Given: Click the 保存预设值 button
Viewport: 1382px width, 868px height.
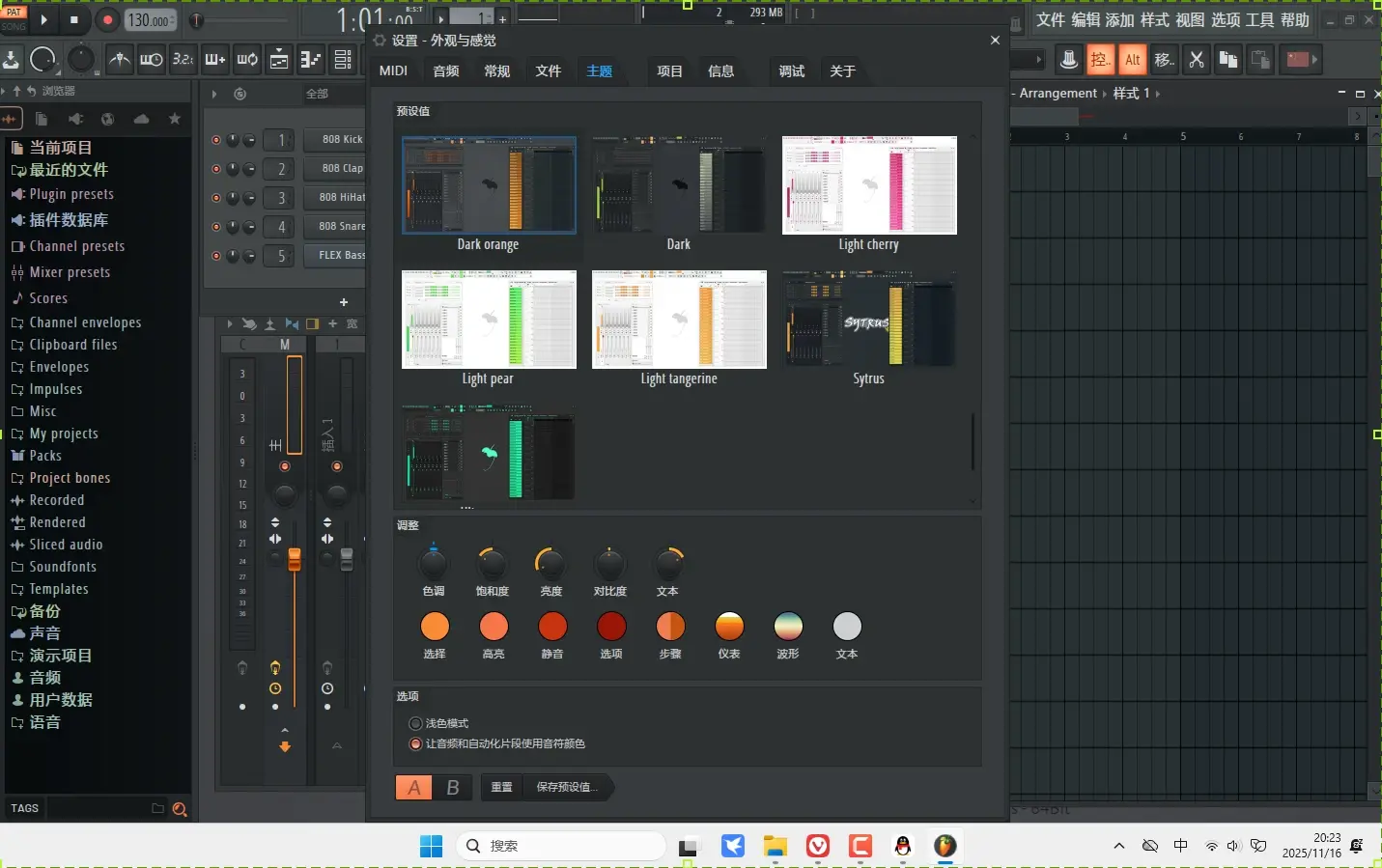Looking at the screenshot, I should [x=567, y=787].
